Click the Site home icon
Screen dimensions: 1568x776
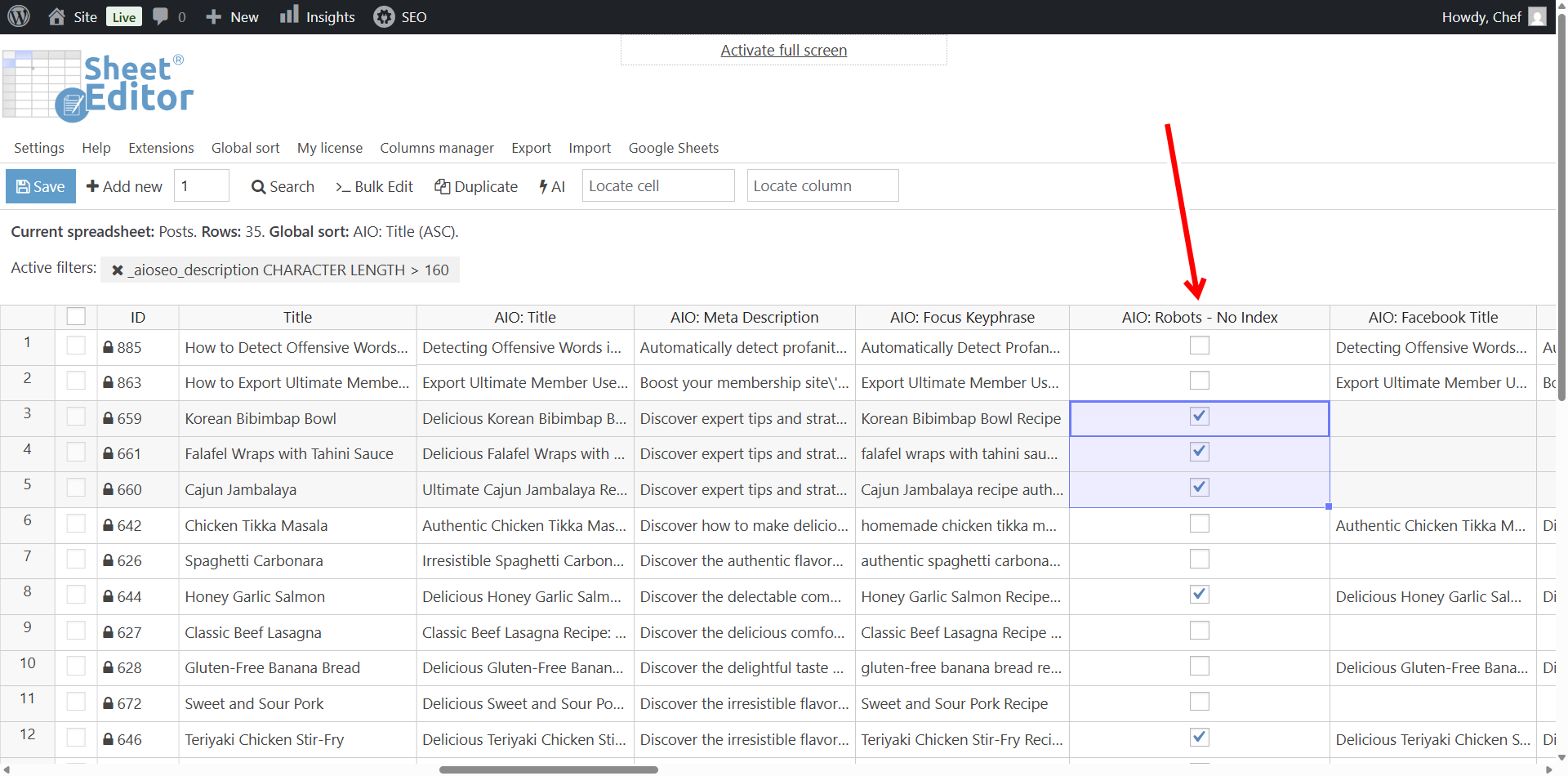(56, 16)
